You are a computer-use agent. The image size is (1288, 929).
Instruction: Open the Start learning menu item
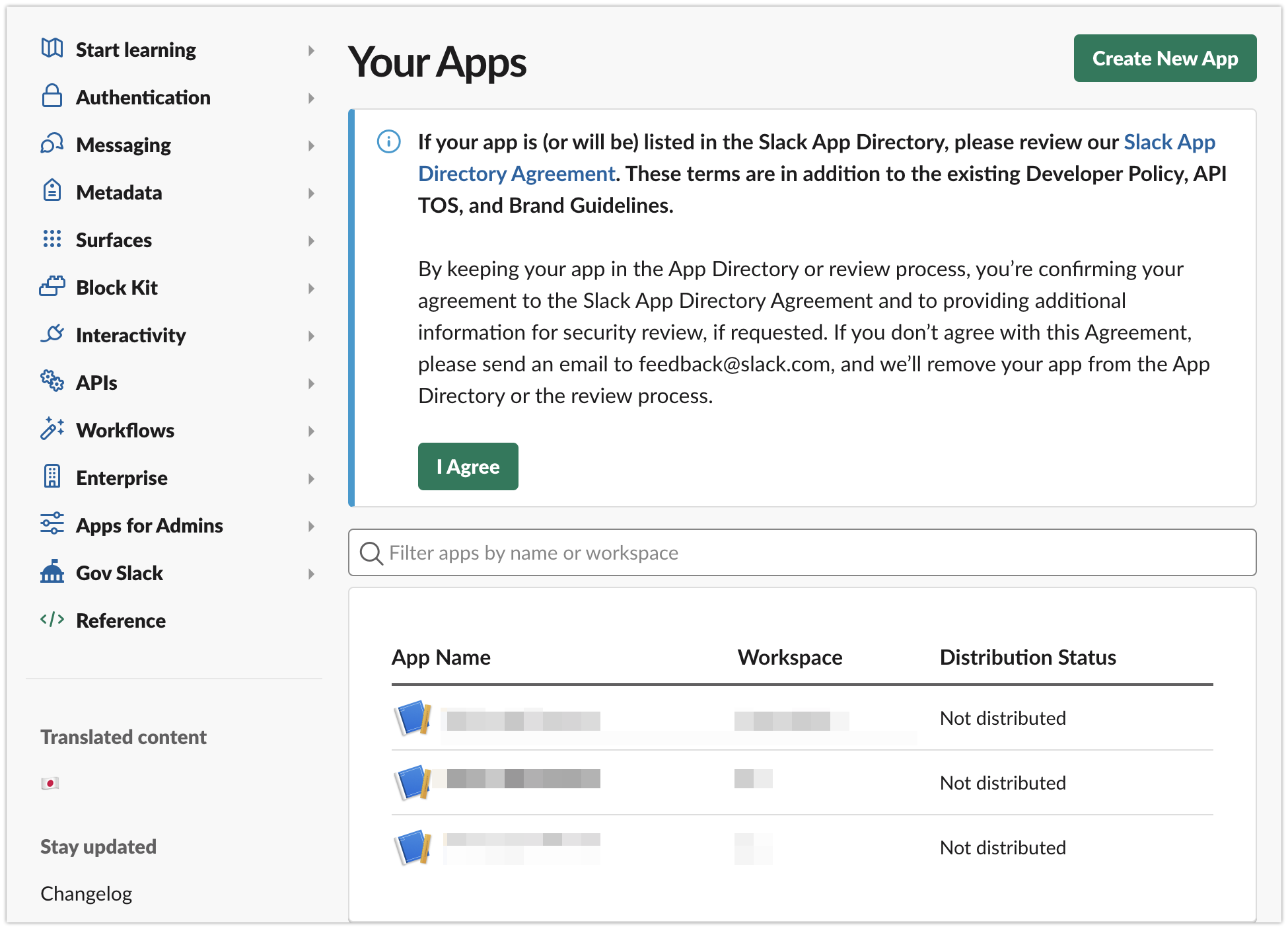(136, 50)
